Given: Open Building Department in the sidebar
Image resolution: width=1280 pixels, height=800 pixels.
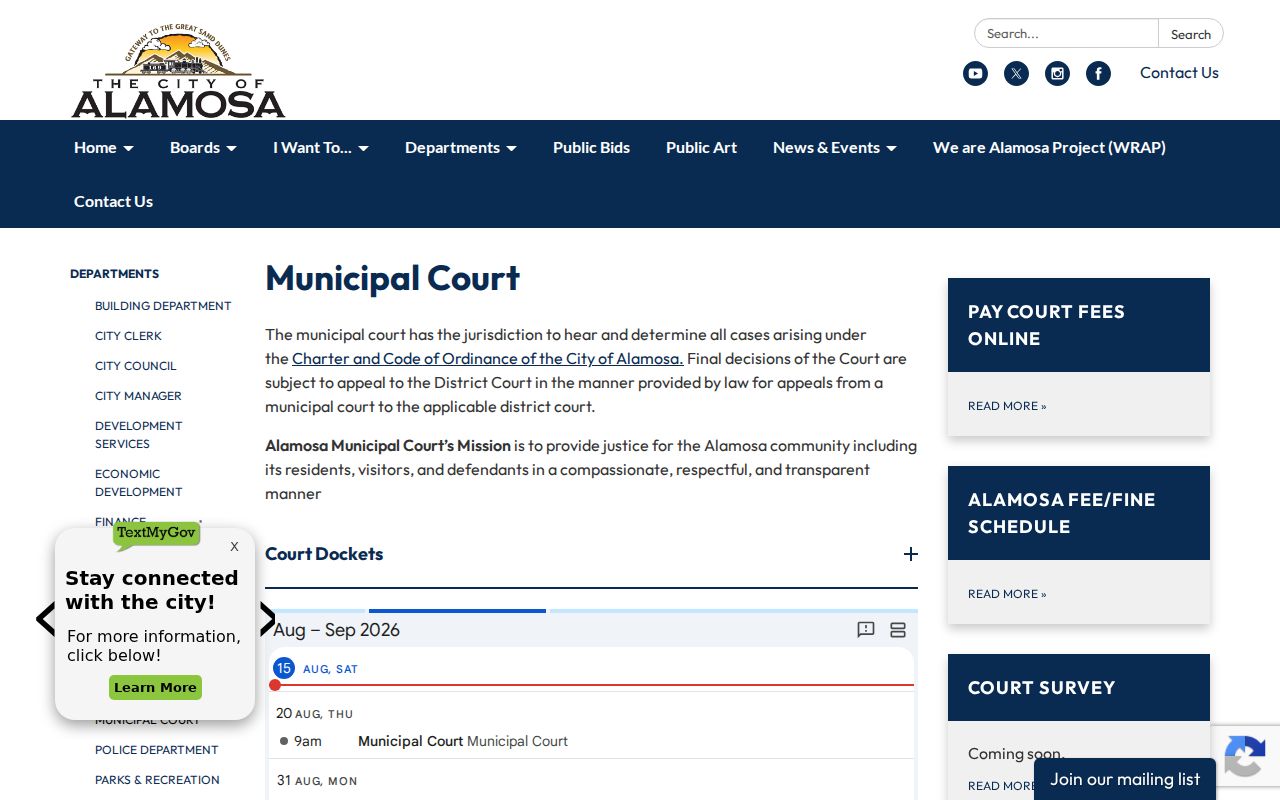Looking at the screenshot, I should 163,306.
